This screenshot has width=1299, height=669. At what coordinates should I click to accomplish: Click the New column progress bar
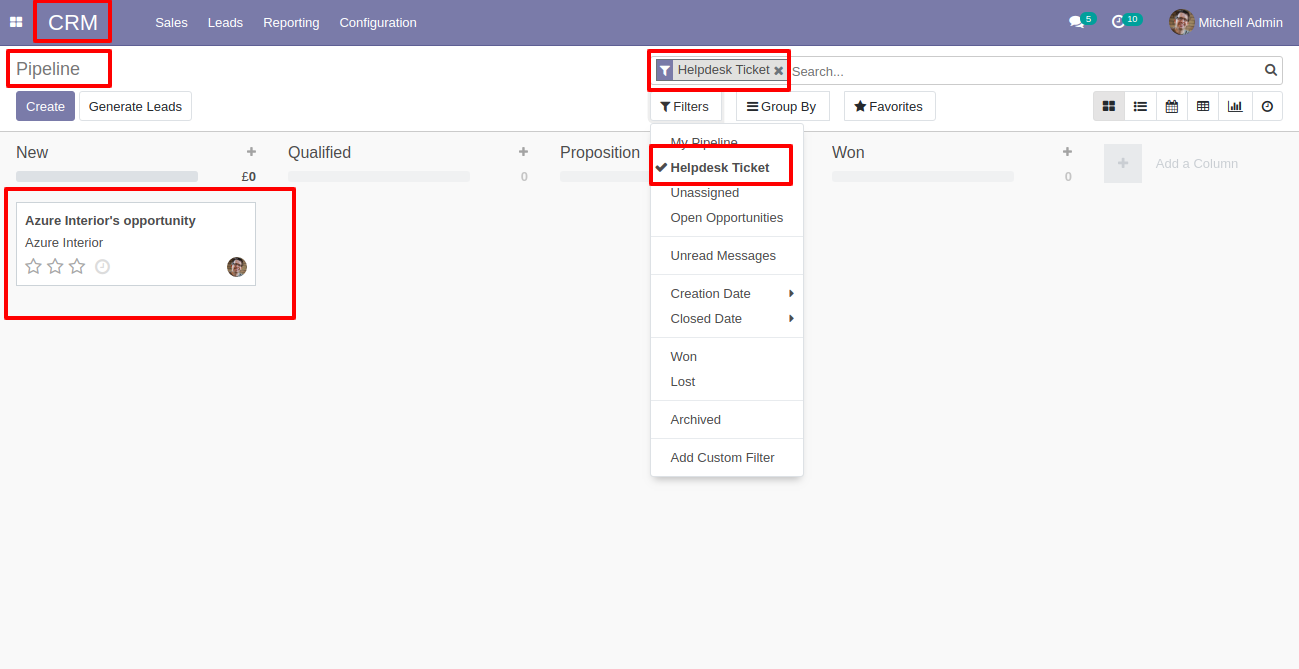pyautogui.click(x=107, y=176)
